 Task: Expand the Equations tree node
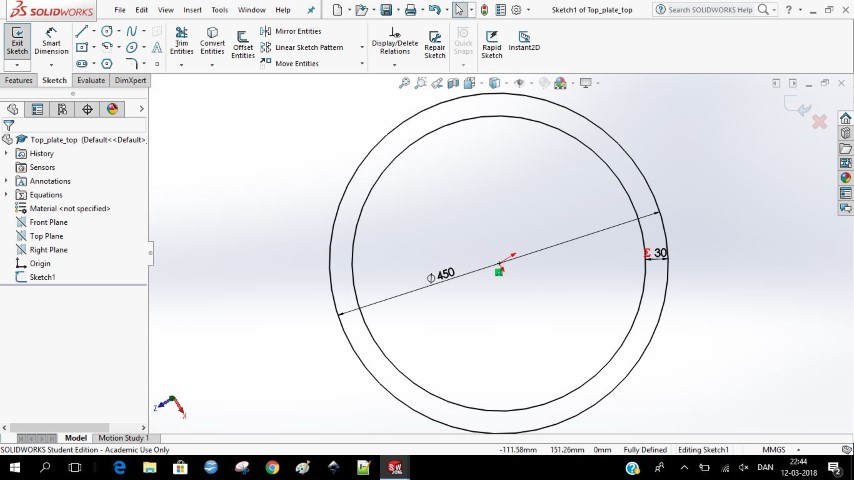(x=7, y=195)
